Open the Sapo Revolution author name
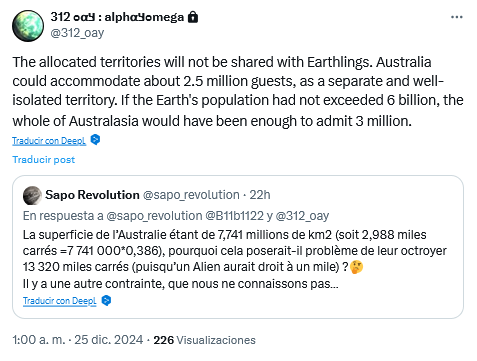This screenshot has width=477, height=361. (x=92, y=195)
